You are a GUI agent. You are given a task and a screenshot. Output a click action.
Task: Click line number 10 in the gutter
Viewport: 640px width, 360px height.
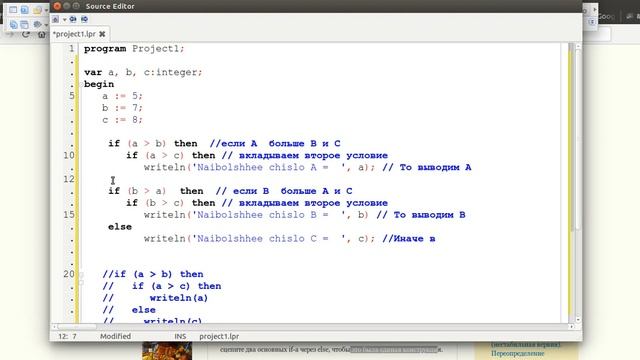(x=69, y=156)
